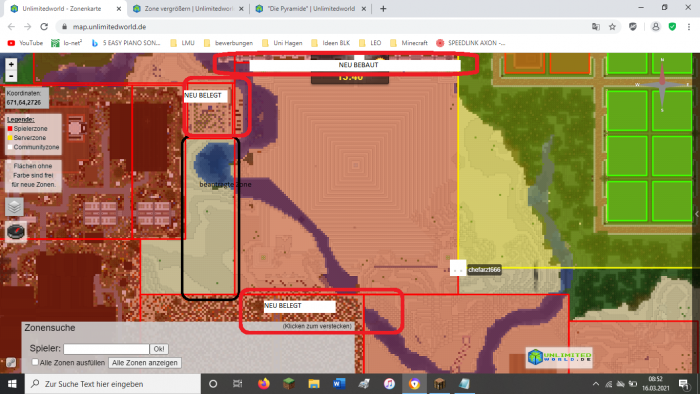Switch to "Die Pyramide" tab

click(x=311, y=8)
